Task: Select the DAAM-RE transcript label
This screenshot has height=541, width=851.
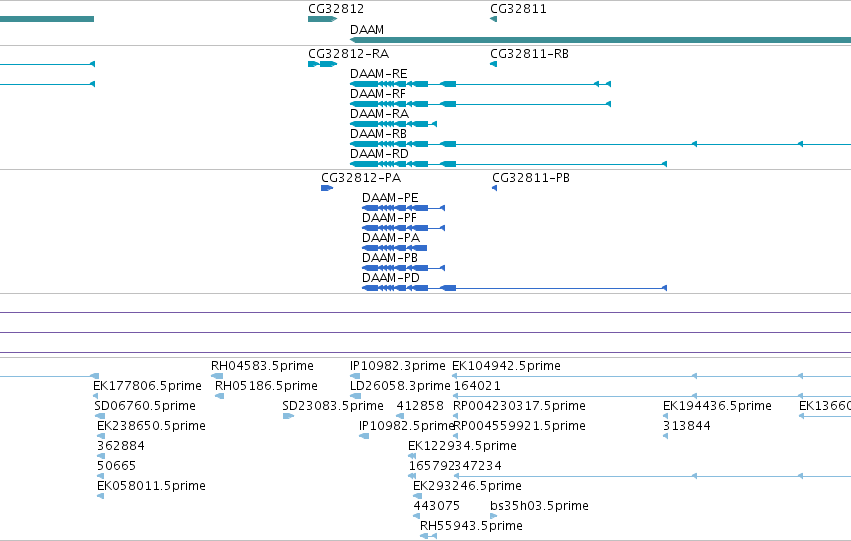Action: click(x=378, y=74)
